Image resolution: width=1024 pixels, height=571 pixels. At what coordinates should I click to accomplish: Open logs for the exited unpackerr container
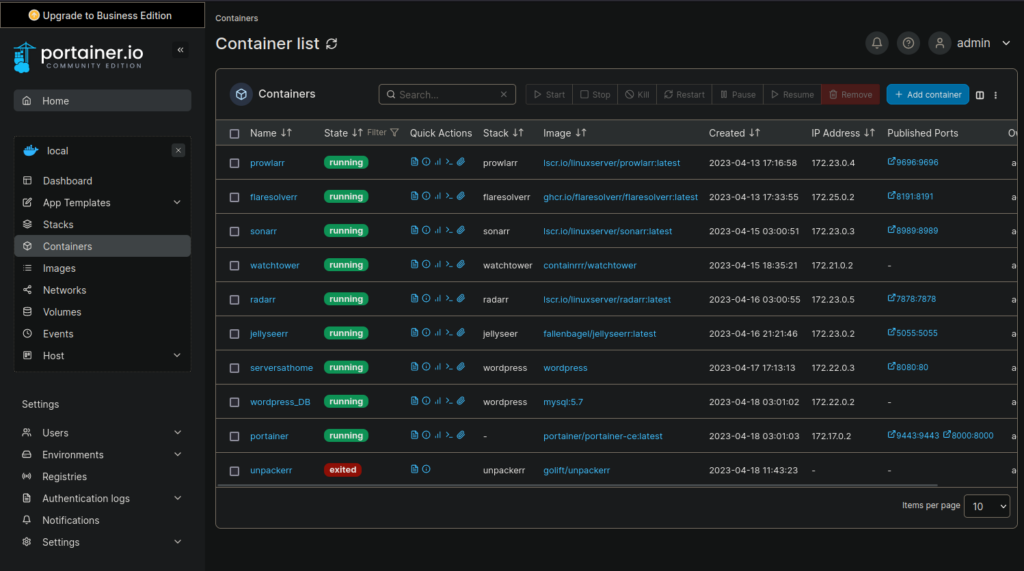click(x=414, y=469)
